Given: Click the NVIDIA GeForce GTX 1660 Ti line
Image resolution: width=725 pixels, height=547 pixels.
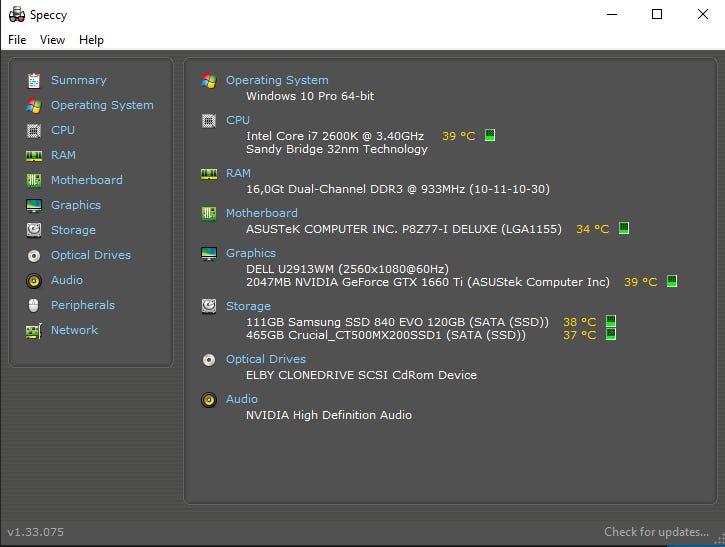Looking at the screenshot, I should pos(428,282).
